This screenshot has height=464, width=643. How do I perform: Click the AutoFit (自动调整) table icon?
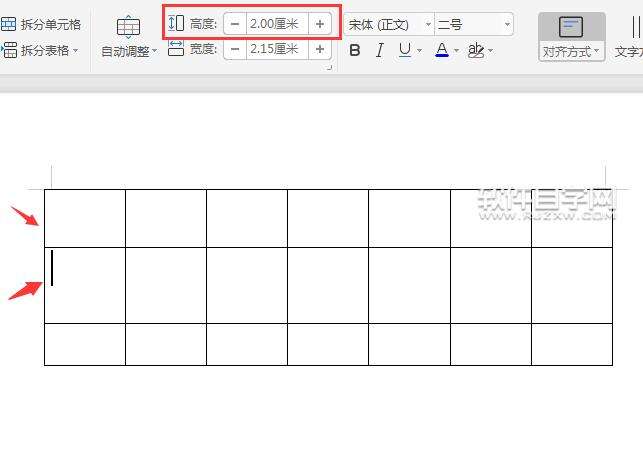128,27
